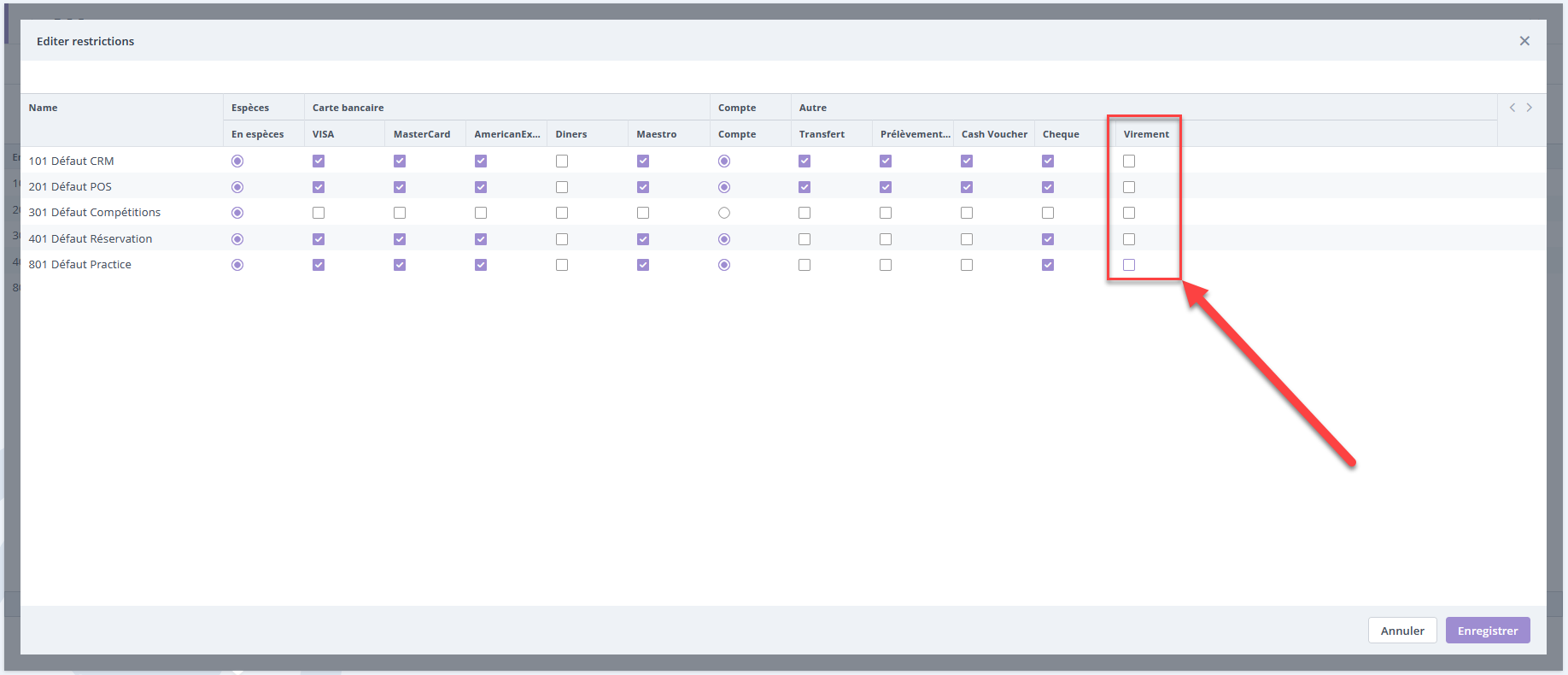Select En espèces radio for 801 Défaut Practice

tap(237, 265)
